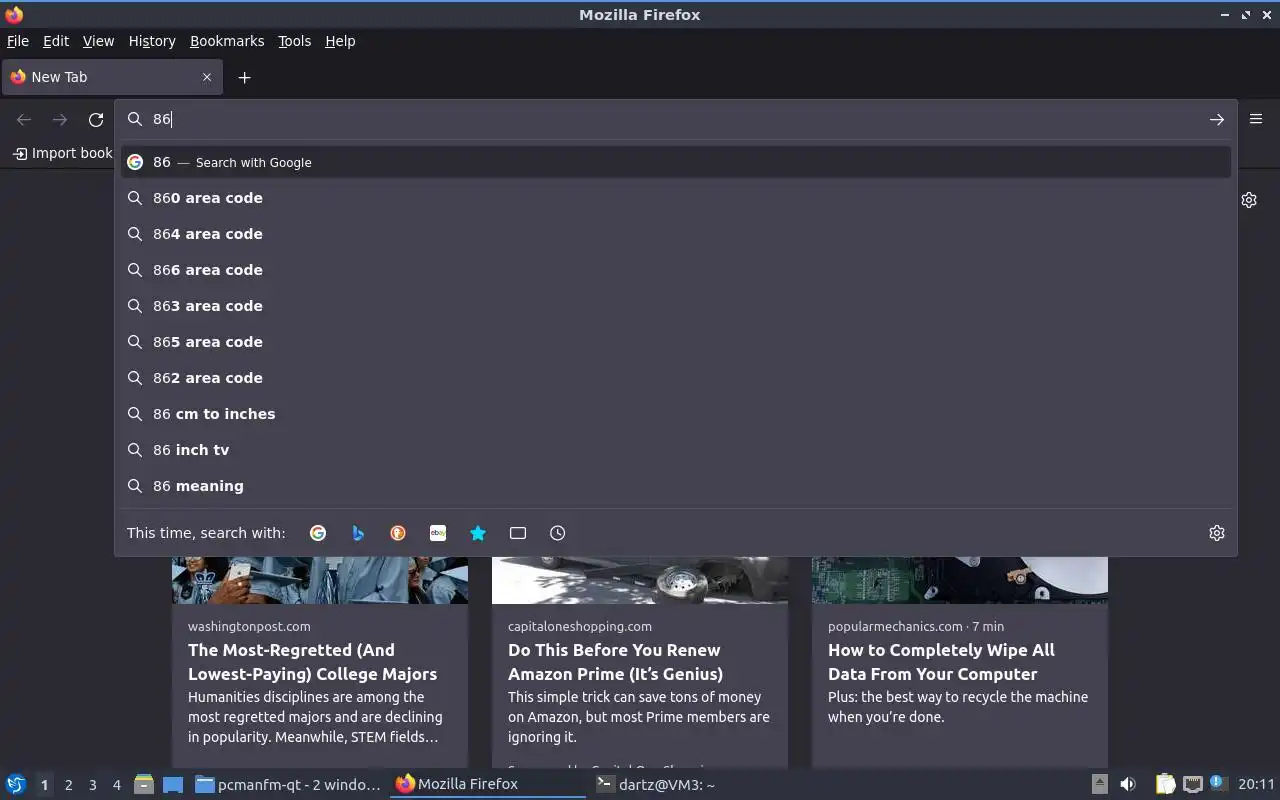1280x800 pixels.
Task: Select the 864 area code suggestion
Action: [676, 234]
